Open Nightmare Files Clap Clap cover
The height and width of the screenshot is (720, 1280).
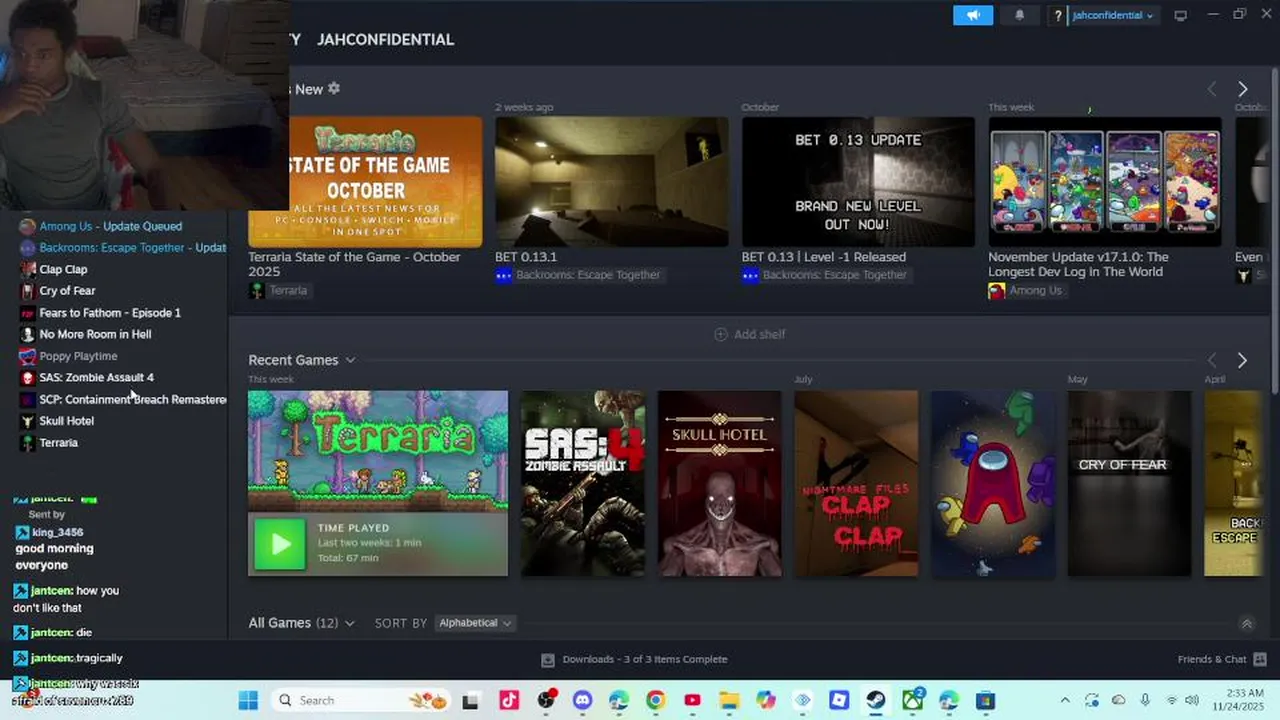(856, 483)
